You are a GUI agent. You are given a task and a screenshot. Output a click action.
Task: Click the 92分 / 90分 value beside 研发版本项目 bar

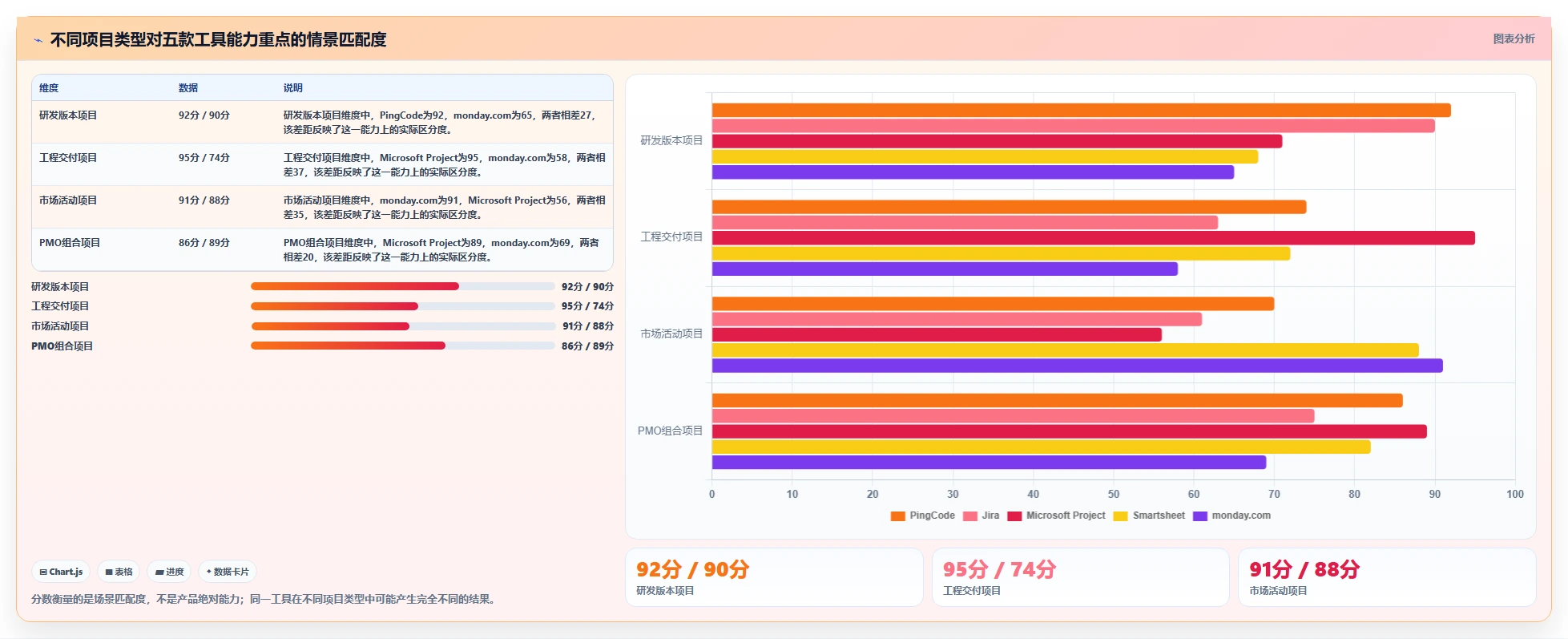(x=587, y=286)
